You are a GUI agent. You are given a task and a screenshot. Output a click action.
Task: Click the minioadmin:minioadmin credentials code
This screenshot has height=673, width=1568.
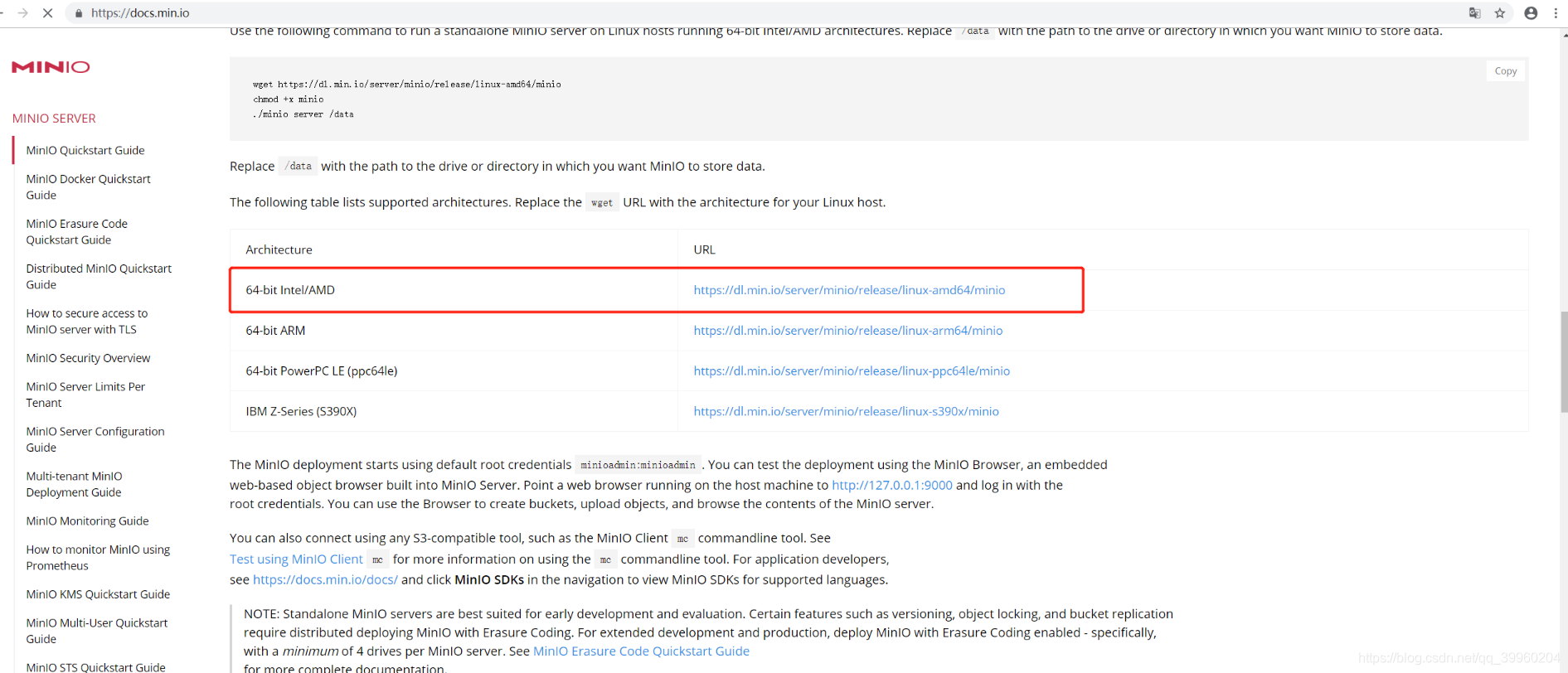(x=638, y=465)
